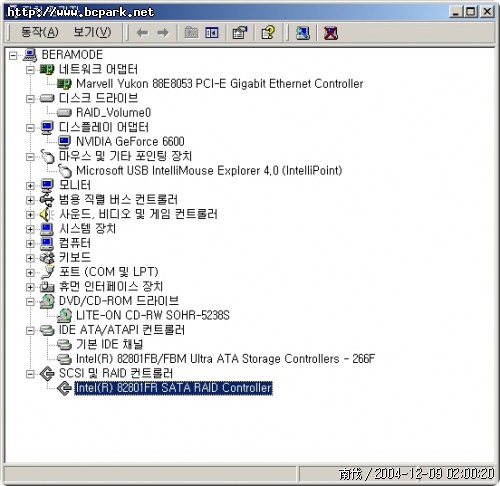Screen dimensions: 500x486
Task: Select Intel(R) 82801FR SATA RAID Controller
Action: click(173, 388)
